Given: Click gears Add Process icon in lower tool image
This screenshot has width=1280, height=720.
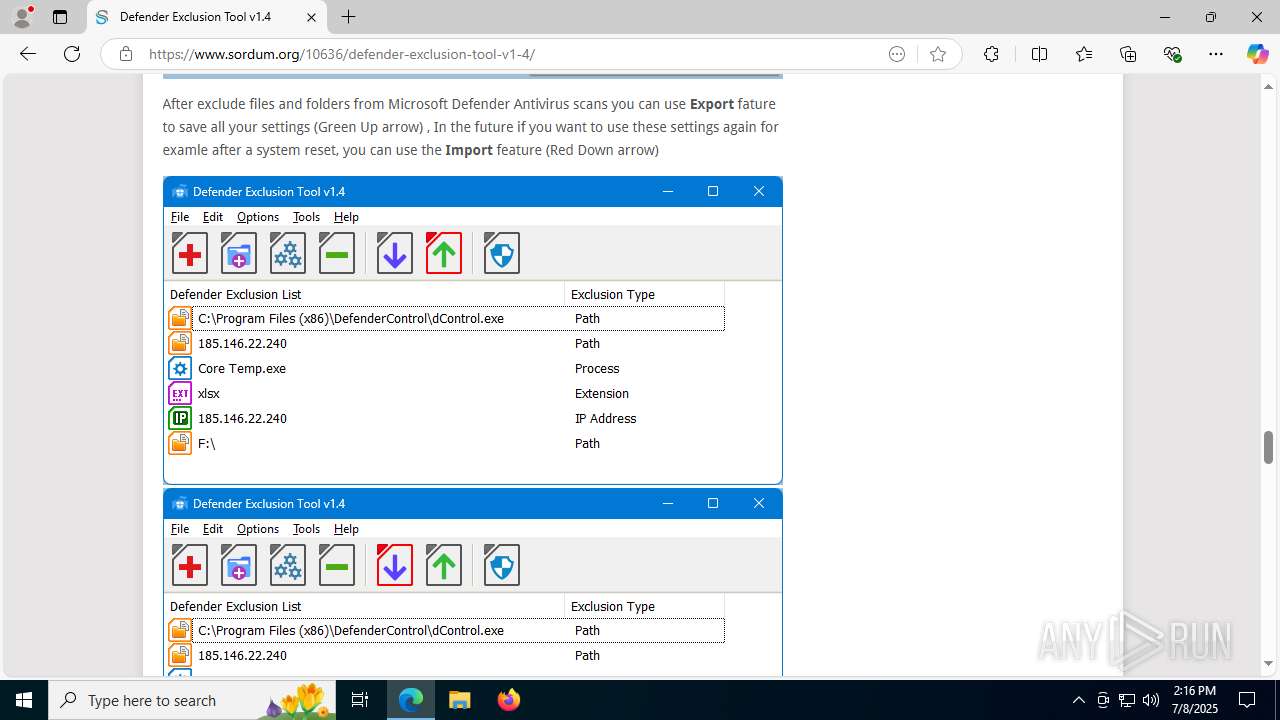Looking at the screenshot, I should point(287,566).
